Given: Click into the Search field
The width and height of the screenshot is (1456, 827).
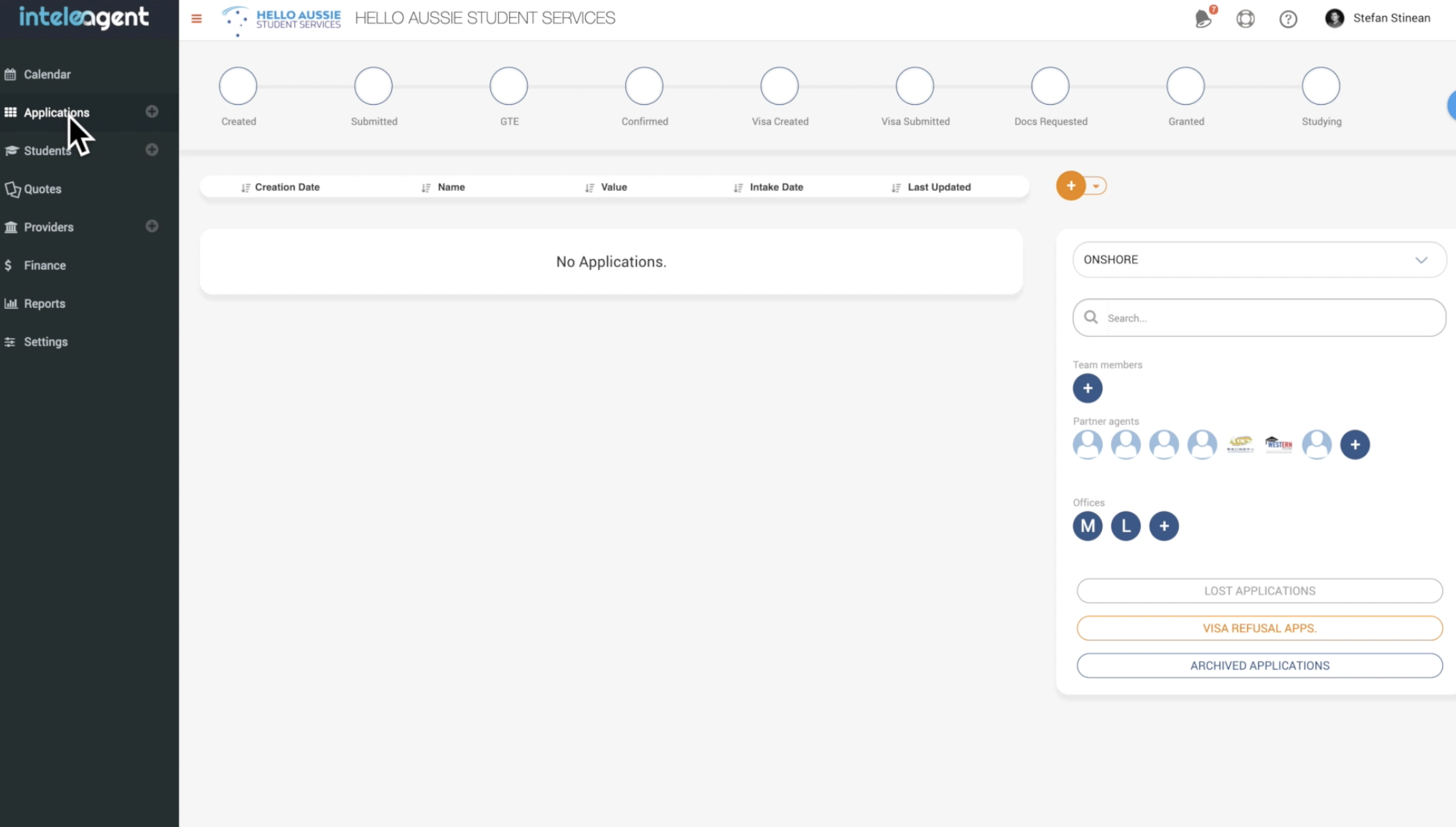Looking at the screenshot, I should (x=1271, y=318).
